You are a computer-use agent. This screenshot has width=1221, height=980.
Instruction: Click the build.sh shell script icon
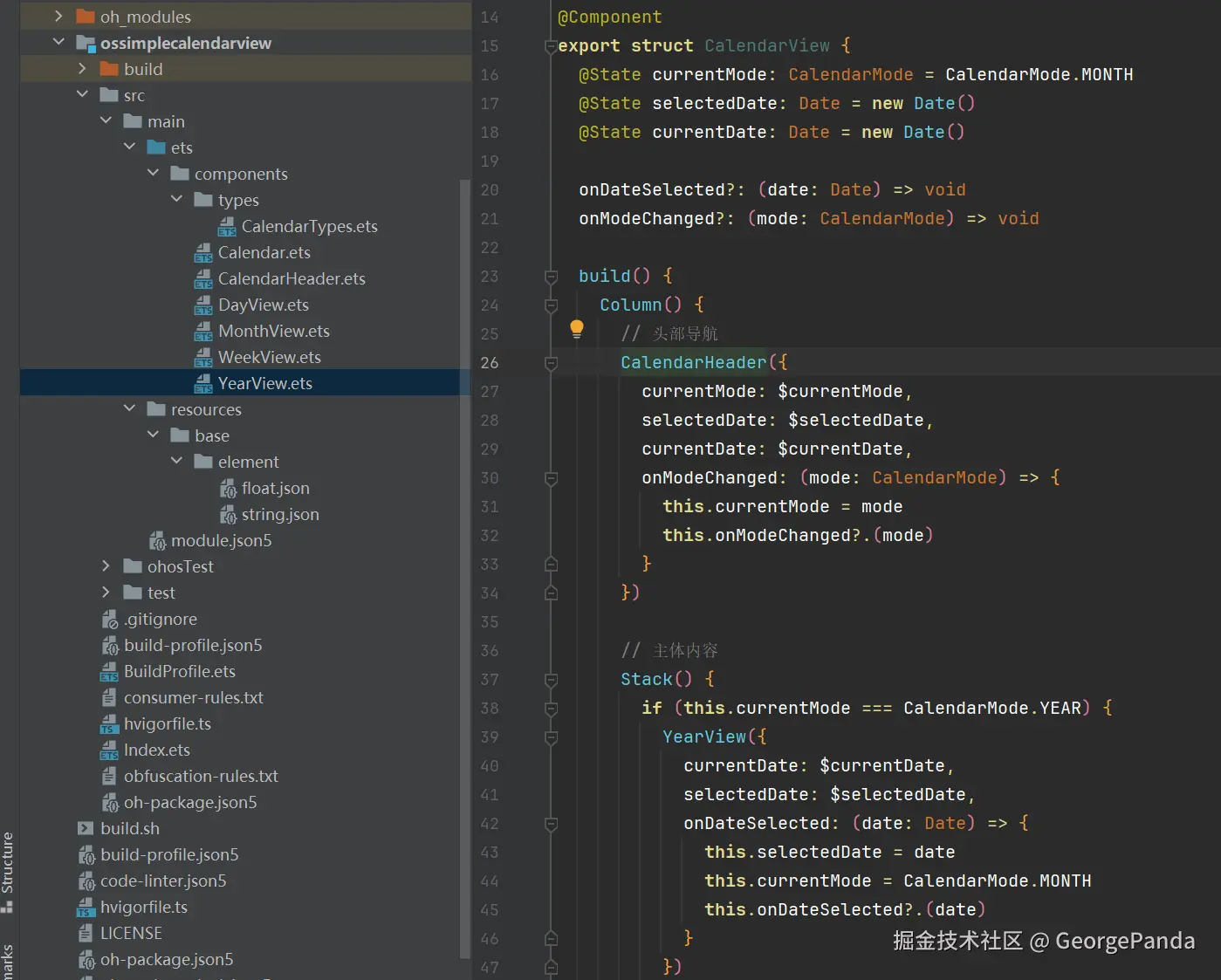click(x=86, y=828)
